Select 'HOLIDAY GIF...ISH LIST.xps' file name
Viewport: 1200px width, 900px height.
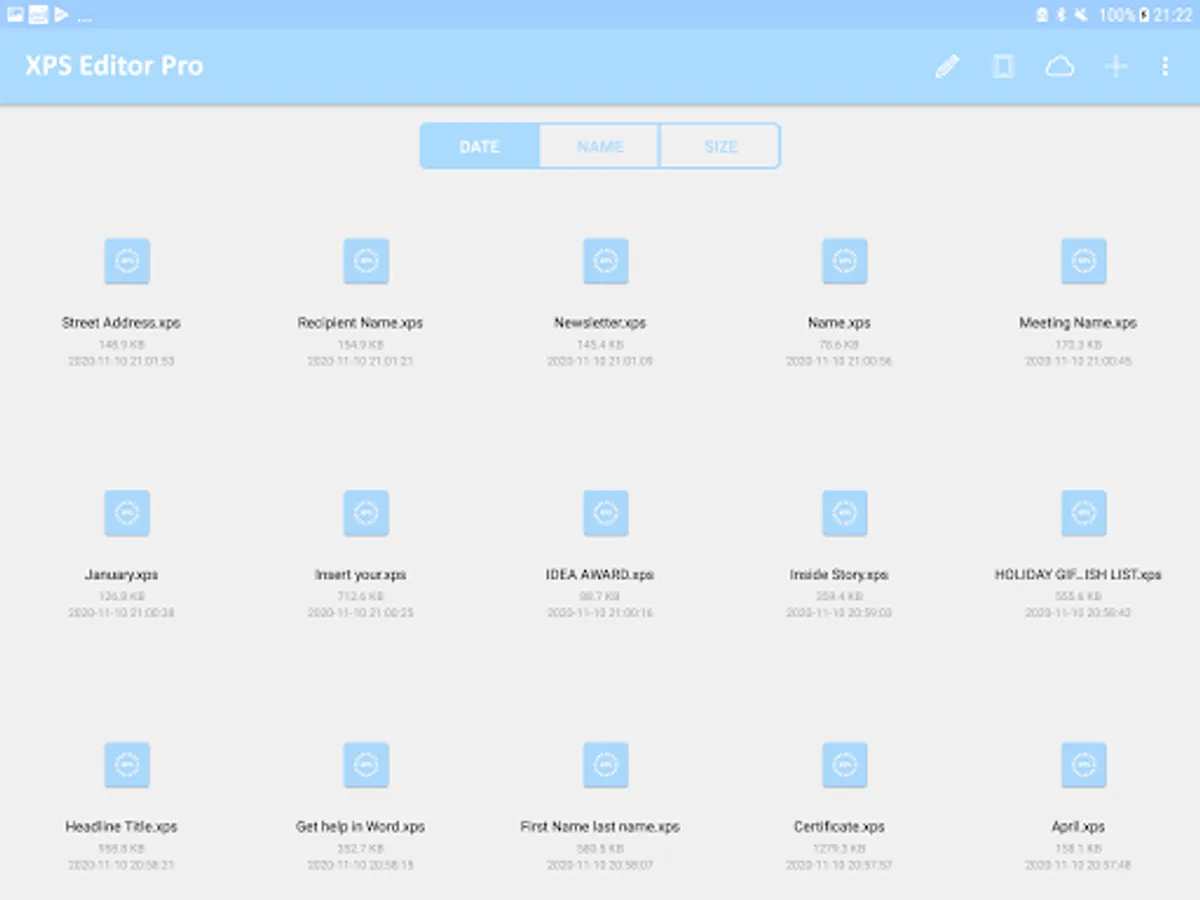click(x=1078, y=575)
